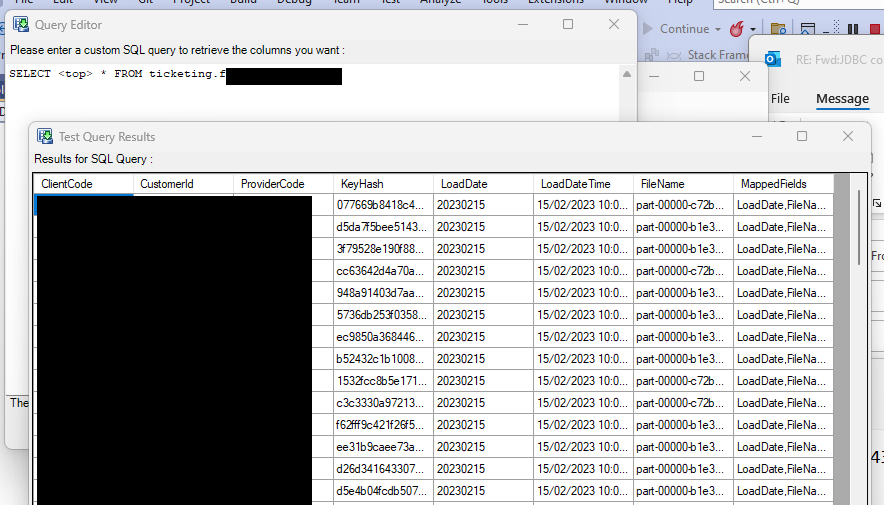Viewport: 884px width, 505px height.
Task: Click the Outlook icon in message window
Action: point(773,59)
